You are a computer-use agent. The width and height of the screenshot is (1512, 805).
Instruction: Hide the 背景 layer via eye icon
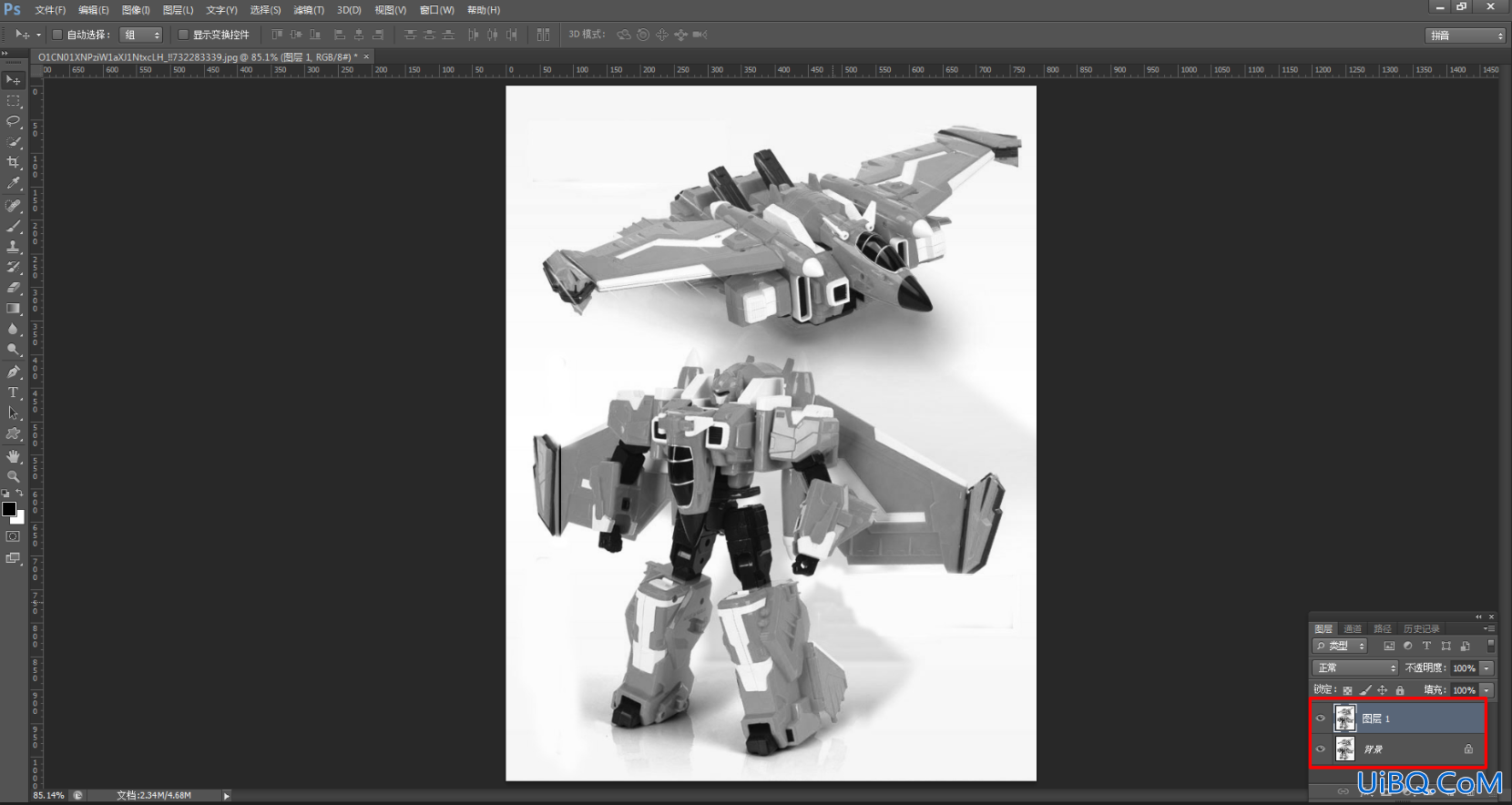pos(1321,749)
